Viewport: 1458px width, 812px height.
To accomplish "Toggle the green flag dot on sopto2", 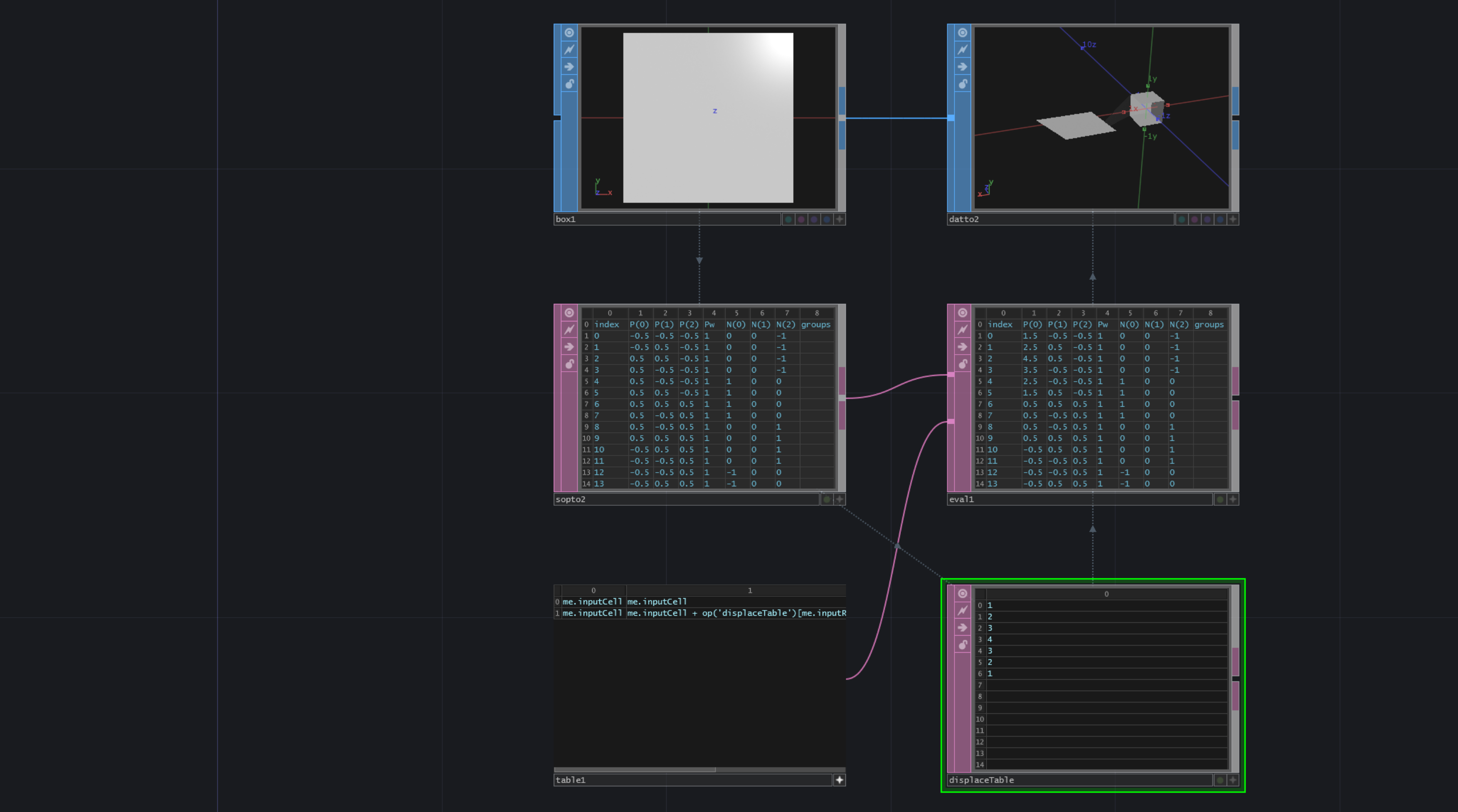I will point(826,499).
